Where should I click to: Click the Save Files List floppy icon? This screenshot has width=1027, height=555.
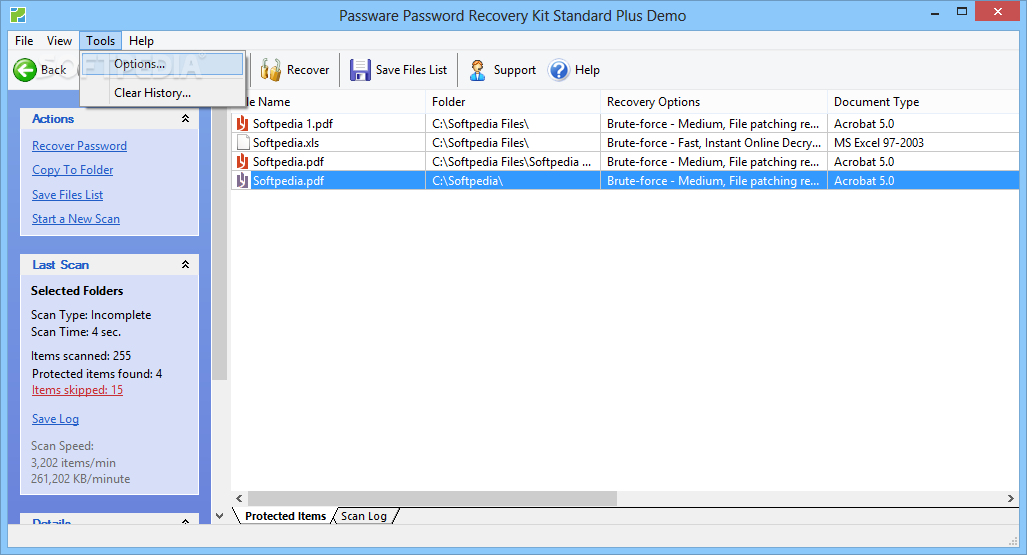(360, 69)
